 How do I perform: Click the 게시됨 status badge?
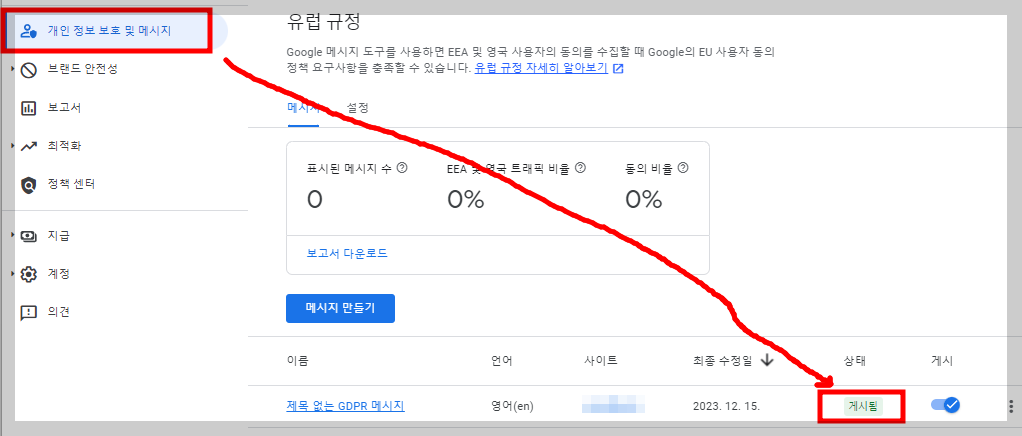click(862, 407)
